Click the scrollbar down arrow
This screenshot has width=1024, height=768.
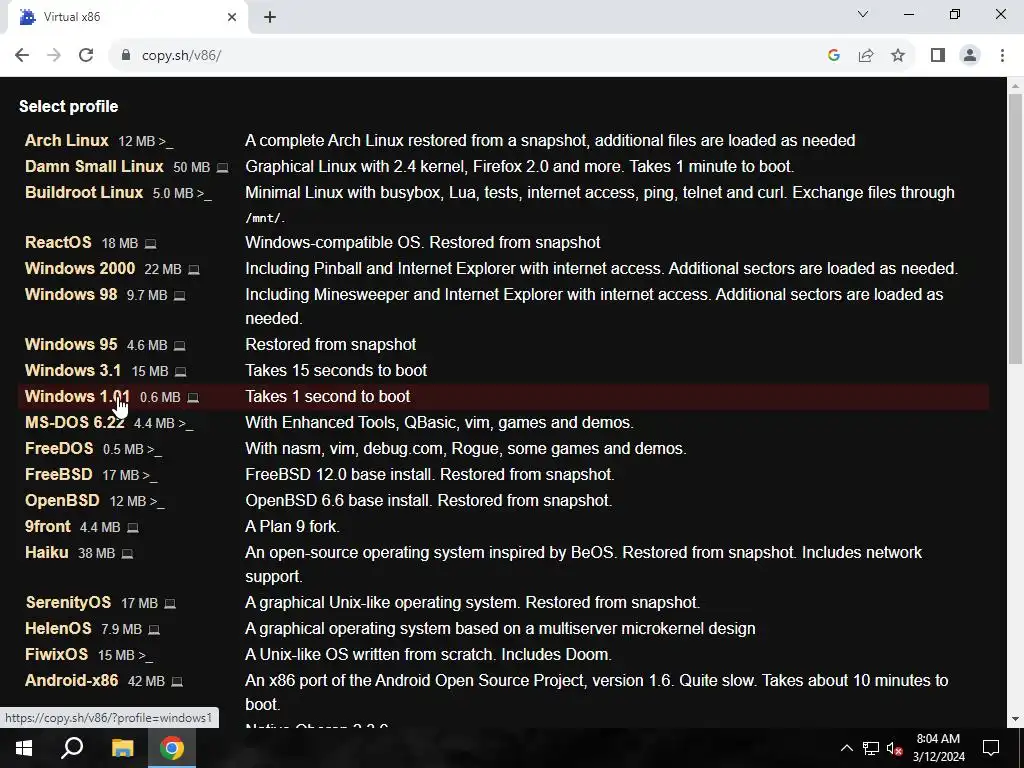[1015, 719]
